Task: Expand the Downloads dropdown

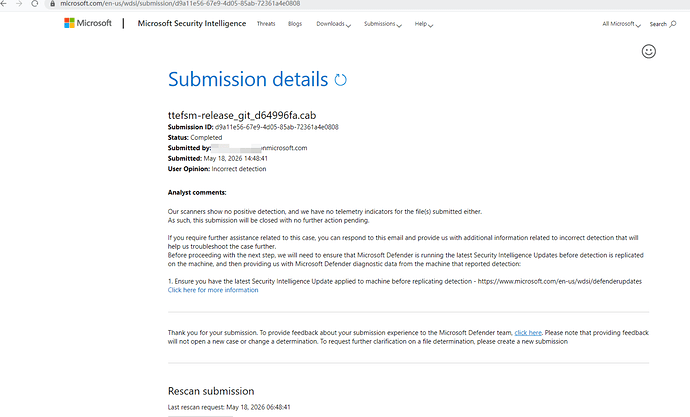Action: tap(333, 24)
